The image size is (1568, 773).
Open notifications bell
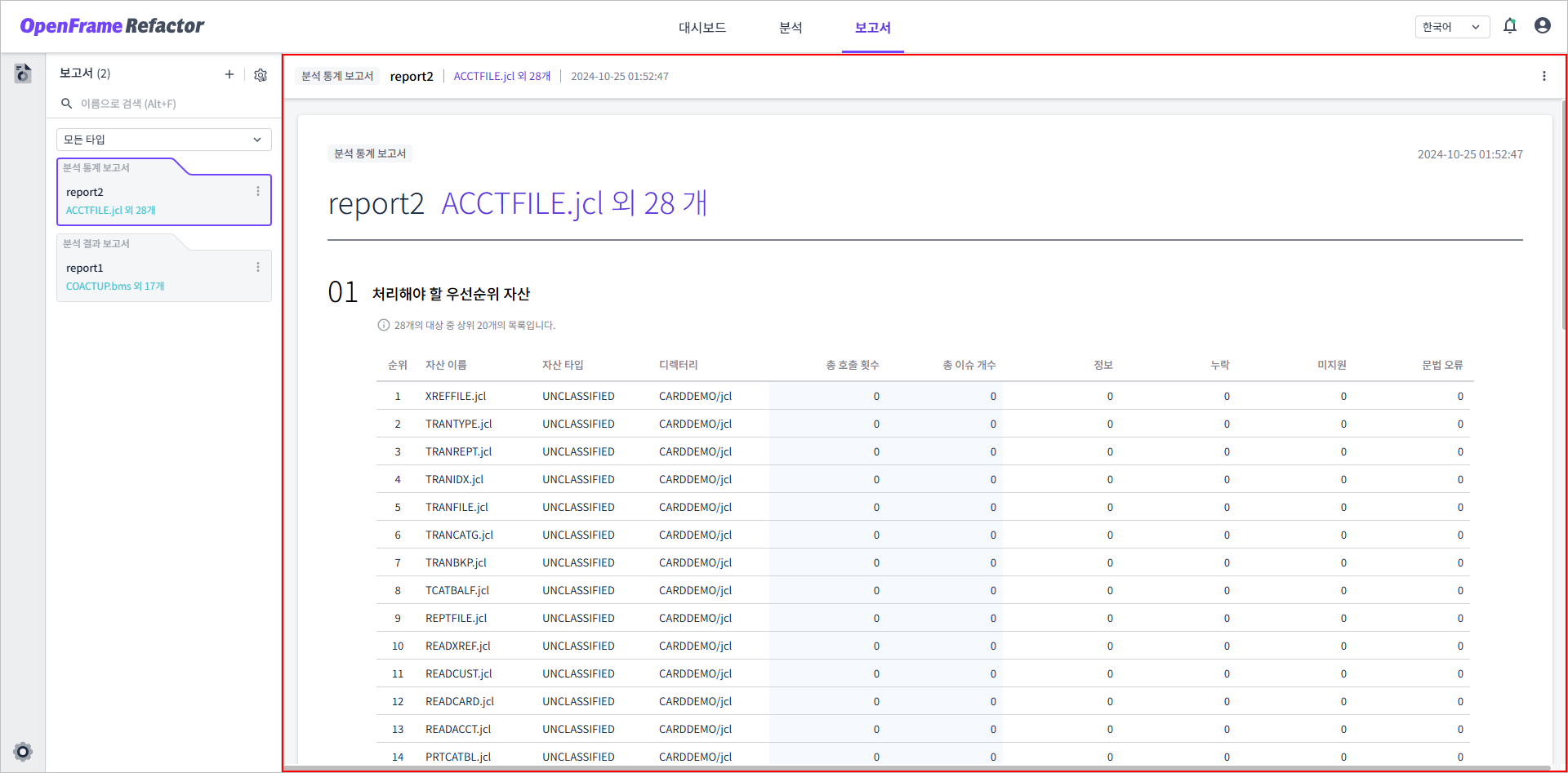(x=1510, y=26)
